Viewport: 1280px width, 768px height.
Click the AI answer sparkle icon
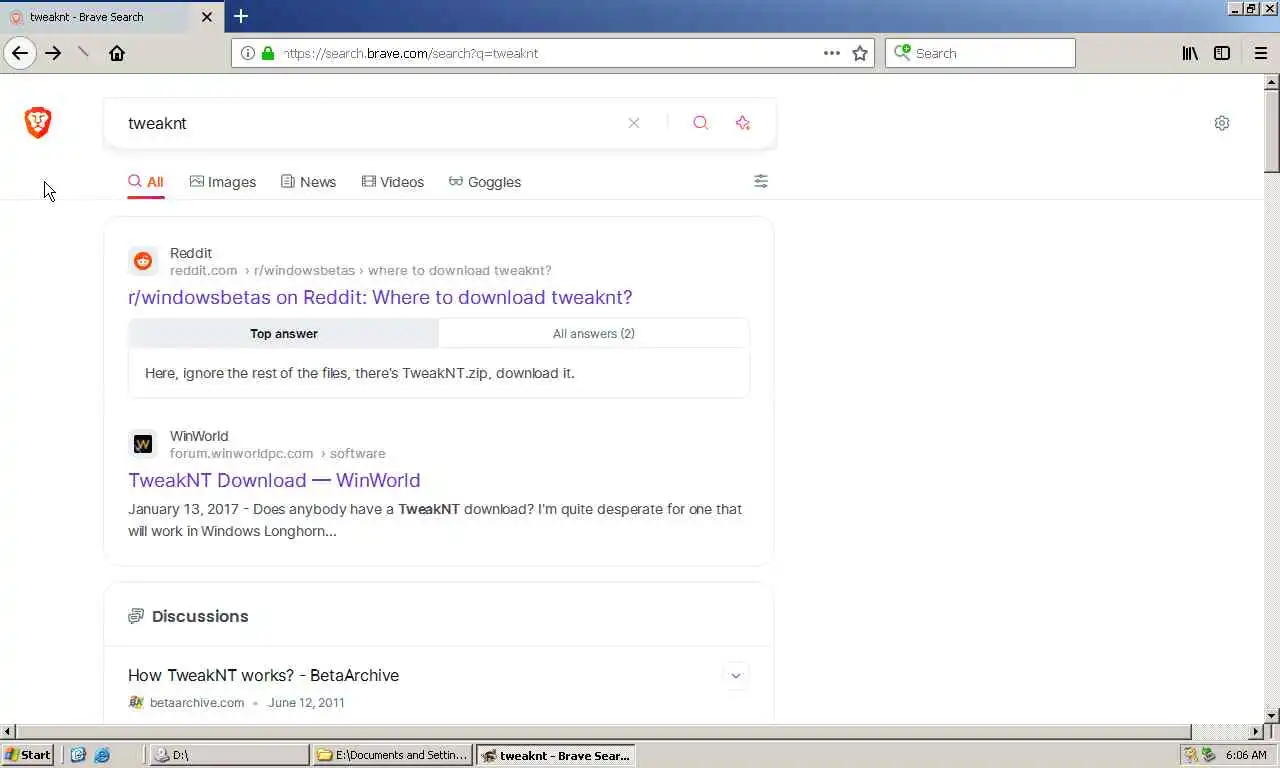pyautogui.click(x=743, y=123)
